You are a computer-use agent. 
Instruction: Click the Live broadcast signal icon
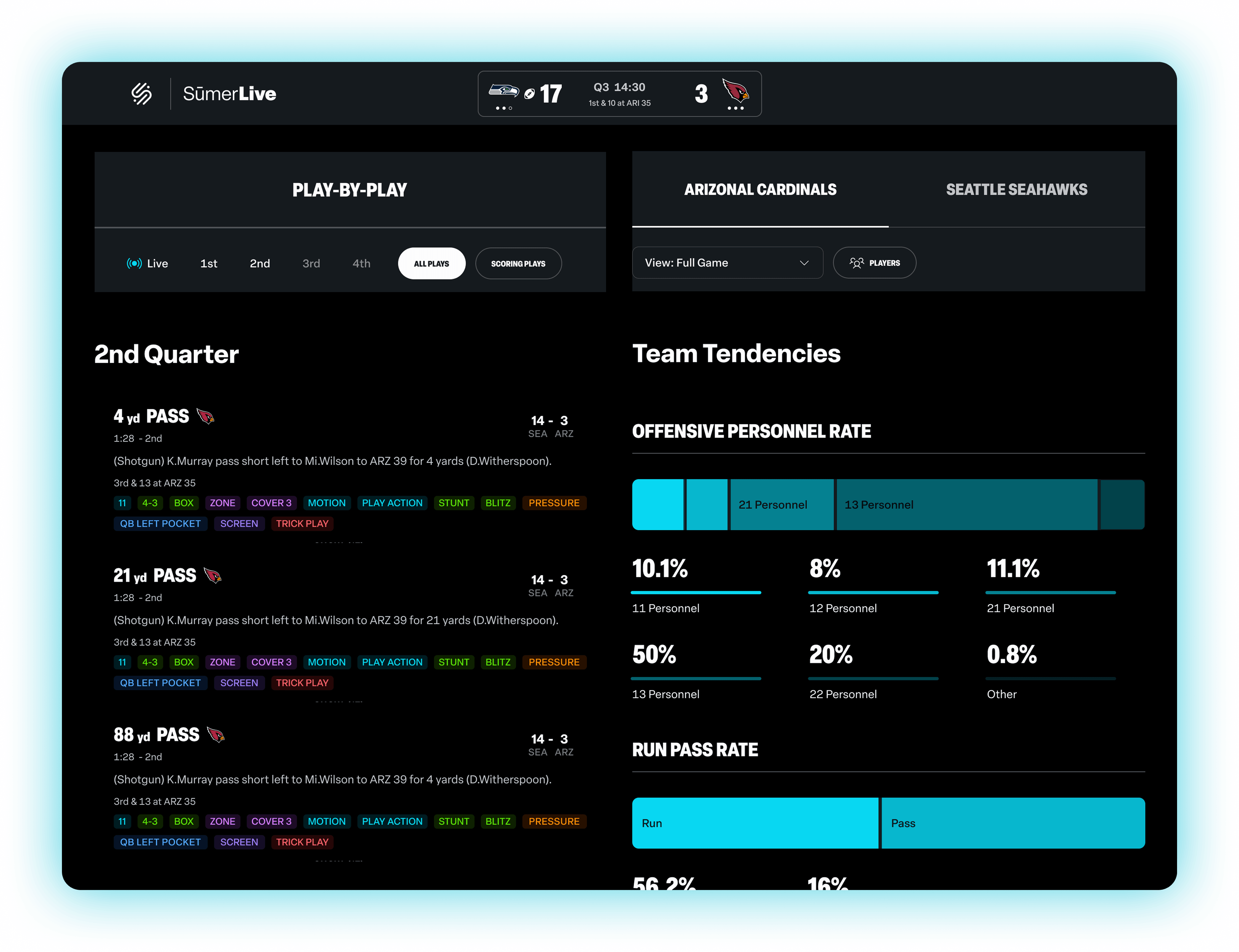[x=134, y=263]
